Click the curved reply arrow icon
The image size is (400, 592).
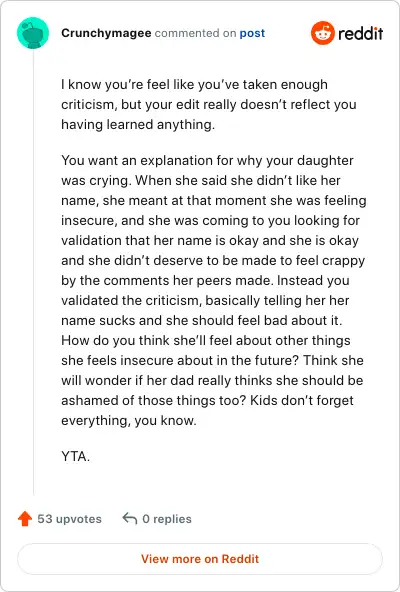[130, 518]
